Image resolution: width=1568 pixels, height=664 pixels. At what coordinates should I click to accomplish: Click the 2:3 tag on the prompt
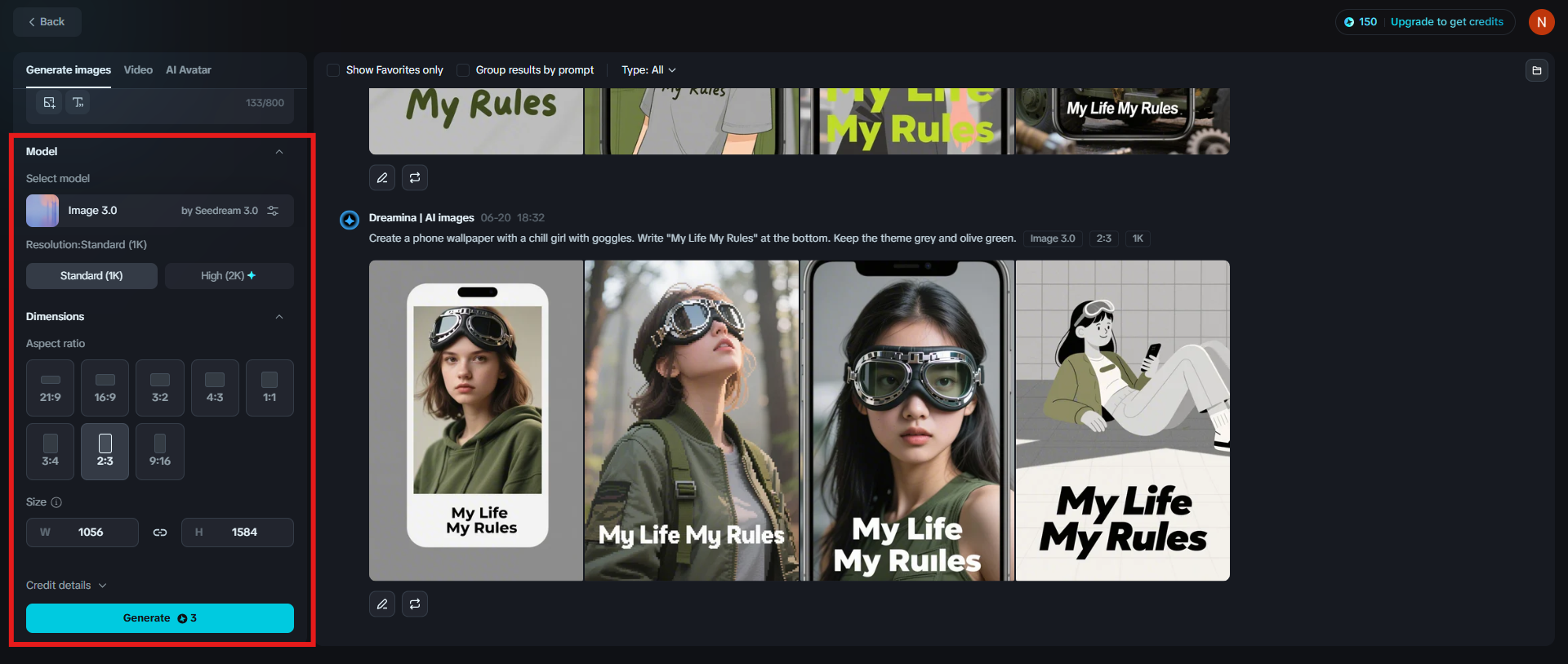1104,238
